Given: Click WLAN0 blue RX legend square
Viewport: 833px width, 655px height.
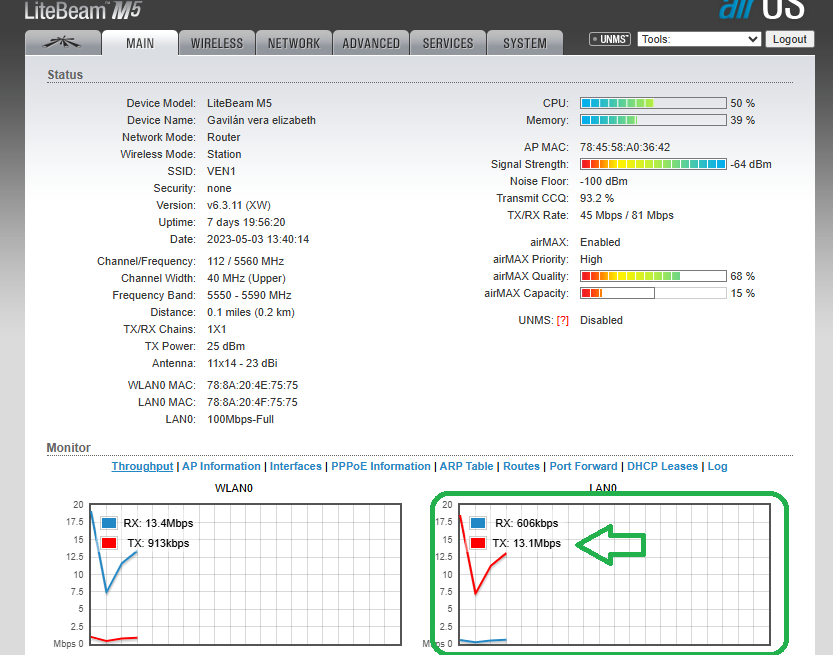Looking at the screenshot, I should [x=108, y=523].
